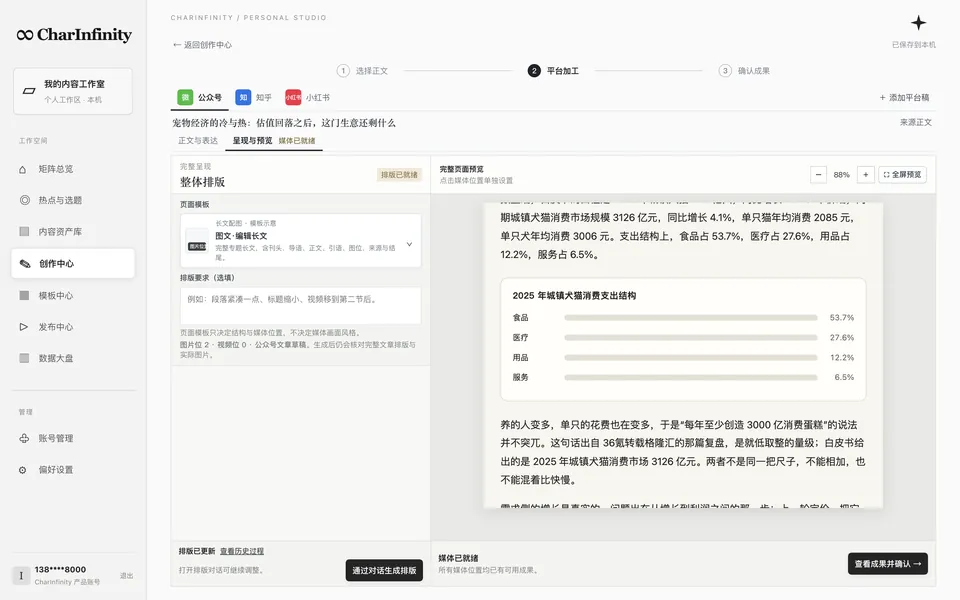Click the 已保存到本机 status text
Viewport: 960px width, 600px height.
pos(913,45)
